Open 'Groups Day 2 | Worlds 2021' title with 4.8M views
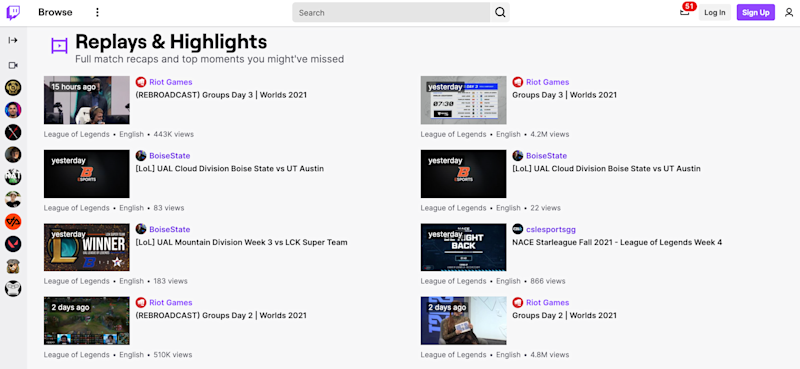Image resolution: width=800 pixels, height=369 pixels. click(x=564, y=315)
